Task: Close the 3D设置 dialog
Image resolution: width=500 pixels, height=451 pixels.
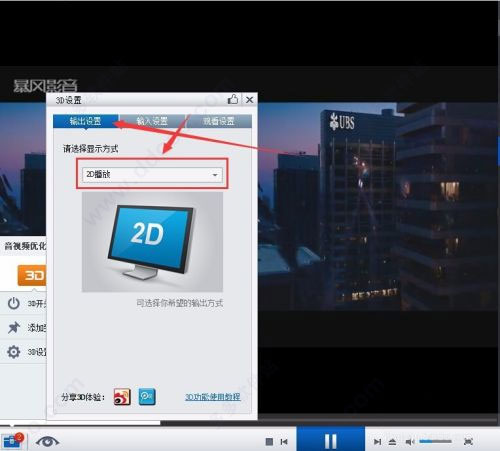Action: (x=249, y=99)
